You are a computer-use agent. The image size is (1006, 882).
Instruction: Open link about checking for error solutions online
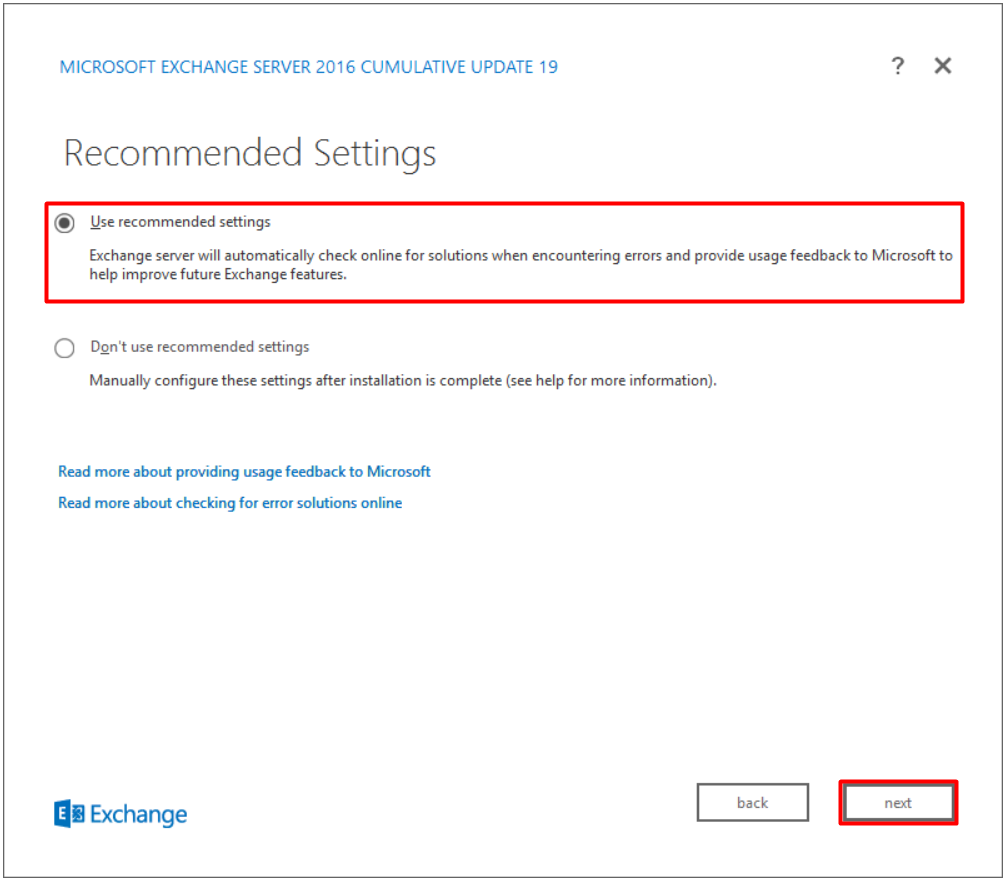pyautogui.click(x=230, y=503)
